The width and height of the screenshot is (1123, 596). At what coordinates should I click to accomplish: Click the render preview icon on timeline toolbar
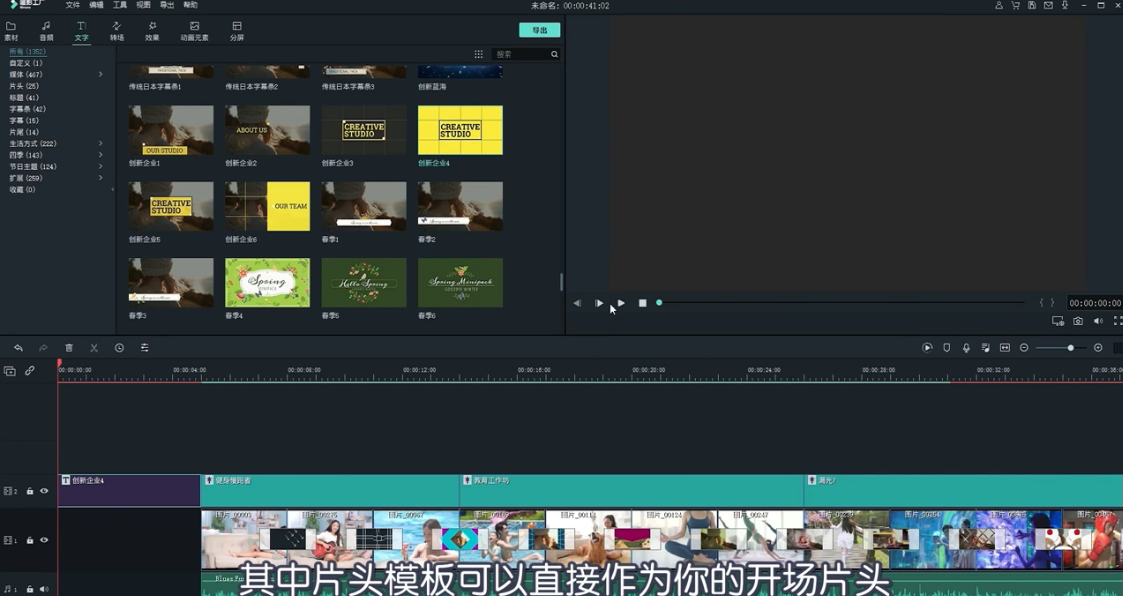click(927, 347)
